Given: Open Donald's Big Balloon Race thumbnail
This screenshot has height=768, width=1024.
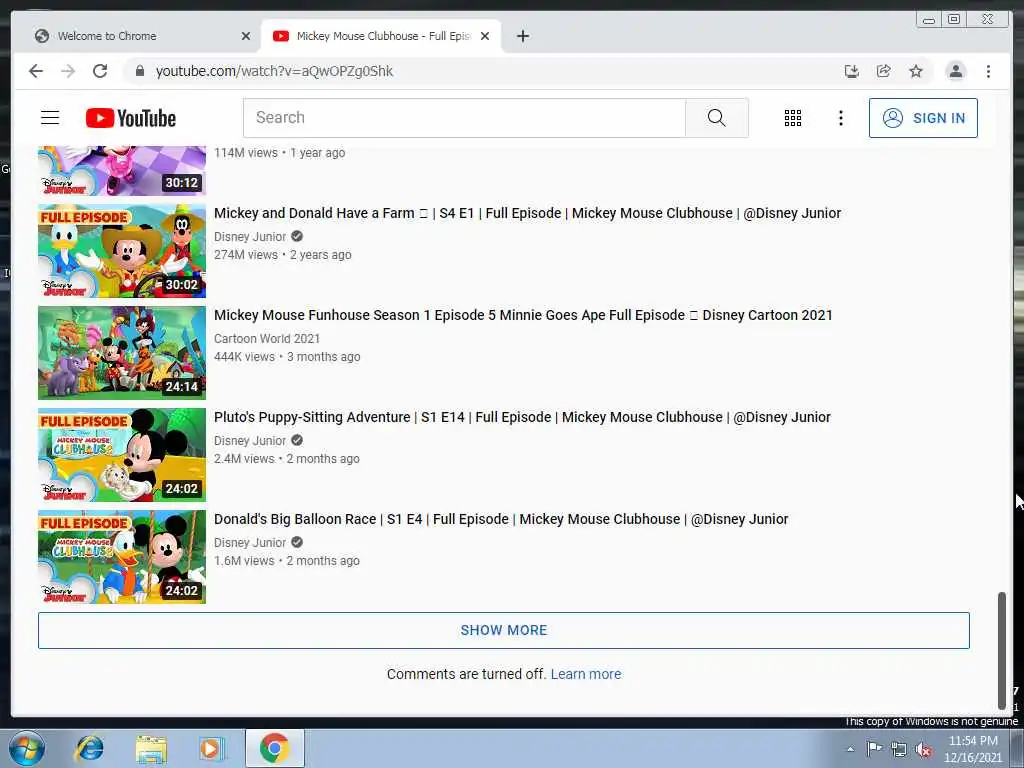Looking at the screenshot, I should [x=121, y=556].
